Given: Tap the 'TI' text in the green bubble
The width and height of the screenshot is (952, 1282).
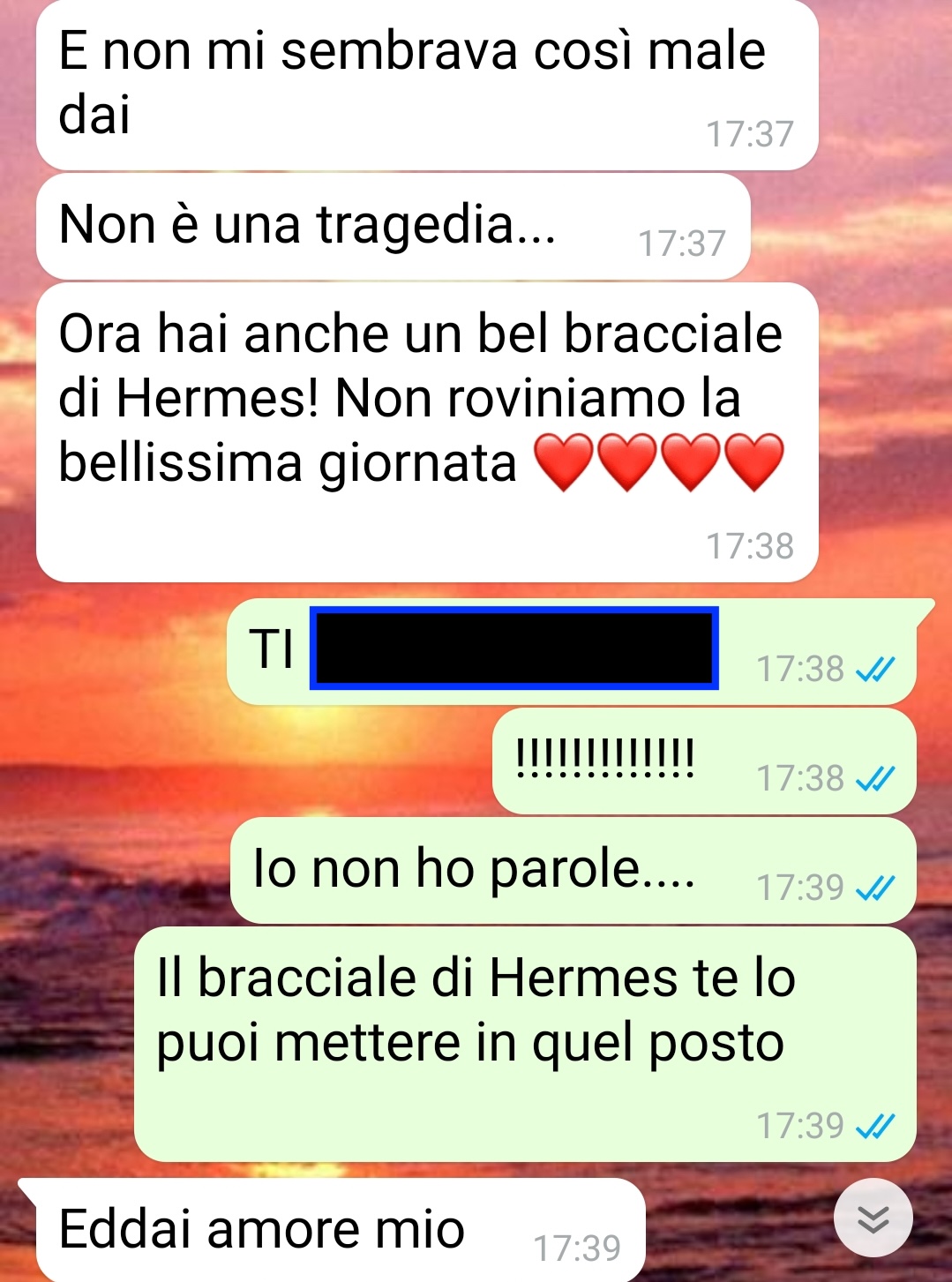Looking at the screenshot, I should click(272, 649).
